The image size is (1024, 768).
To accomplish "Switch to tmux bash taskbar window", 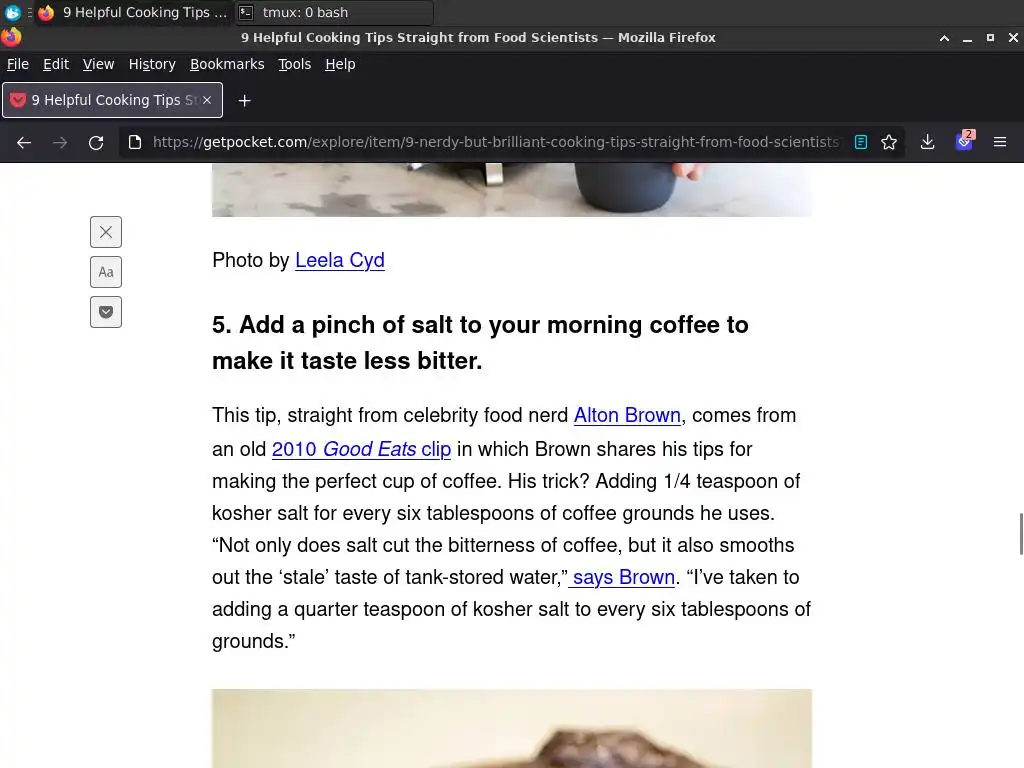I will [x=334, y=12].
